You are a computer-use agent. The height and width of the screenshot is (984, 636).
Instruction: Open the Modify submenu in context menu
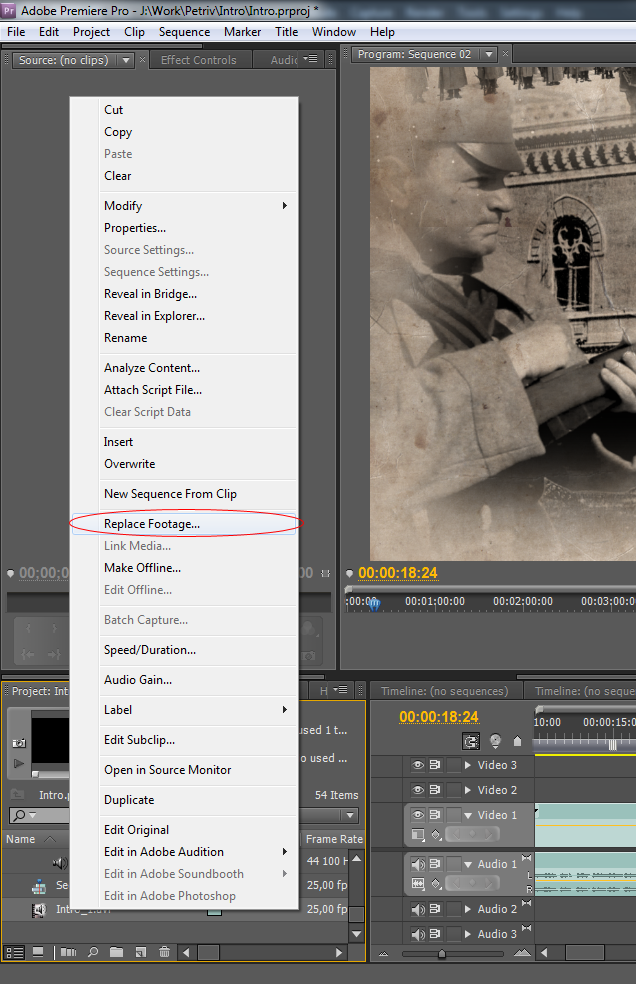click(x=196, y=206)
